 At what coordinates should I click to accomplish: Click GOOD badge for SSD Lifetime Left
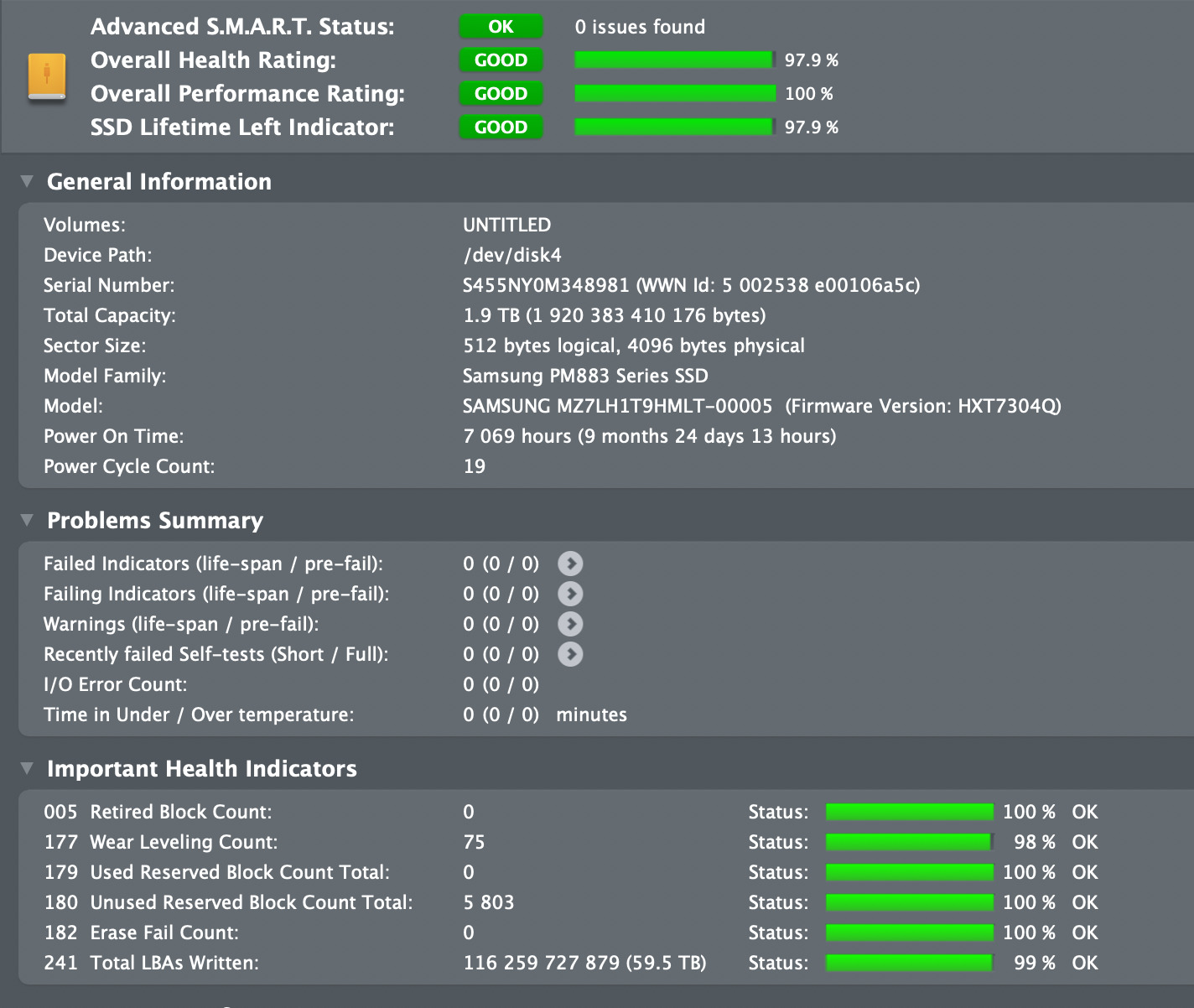[501, 127]
